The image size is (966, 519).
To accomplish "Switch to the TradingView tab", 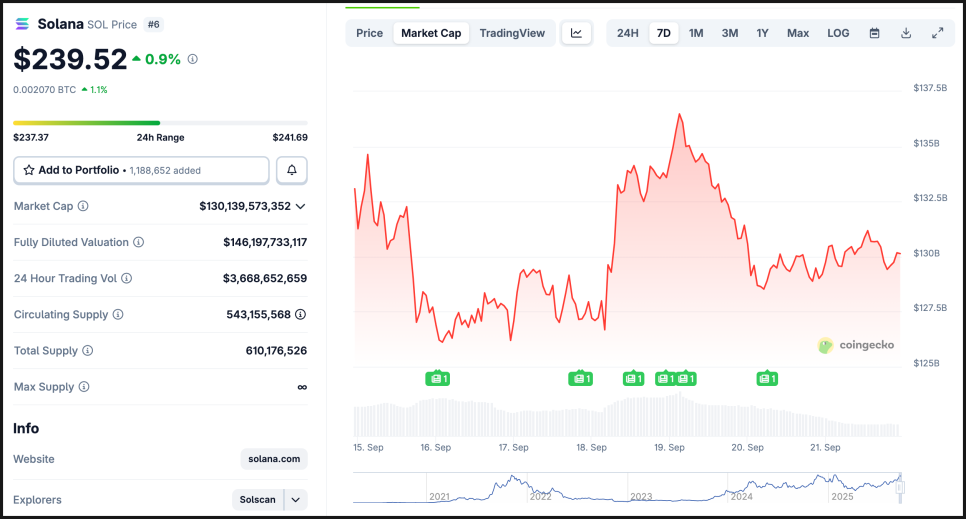I will [512, 33].
